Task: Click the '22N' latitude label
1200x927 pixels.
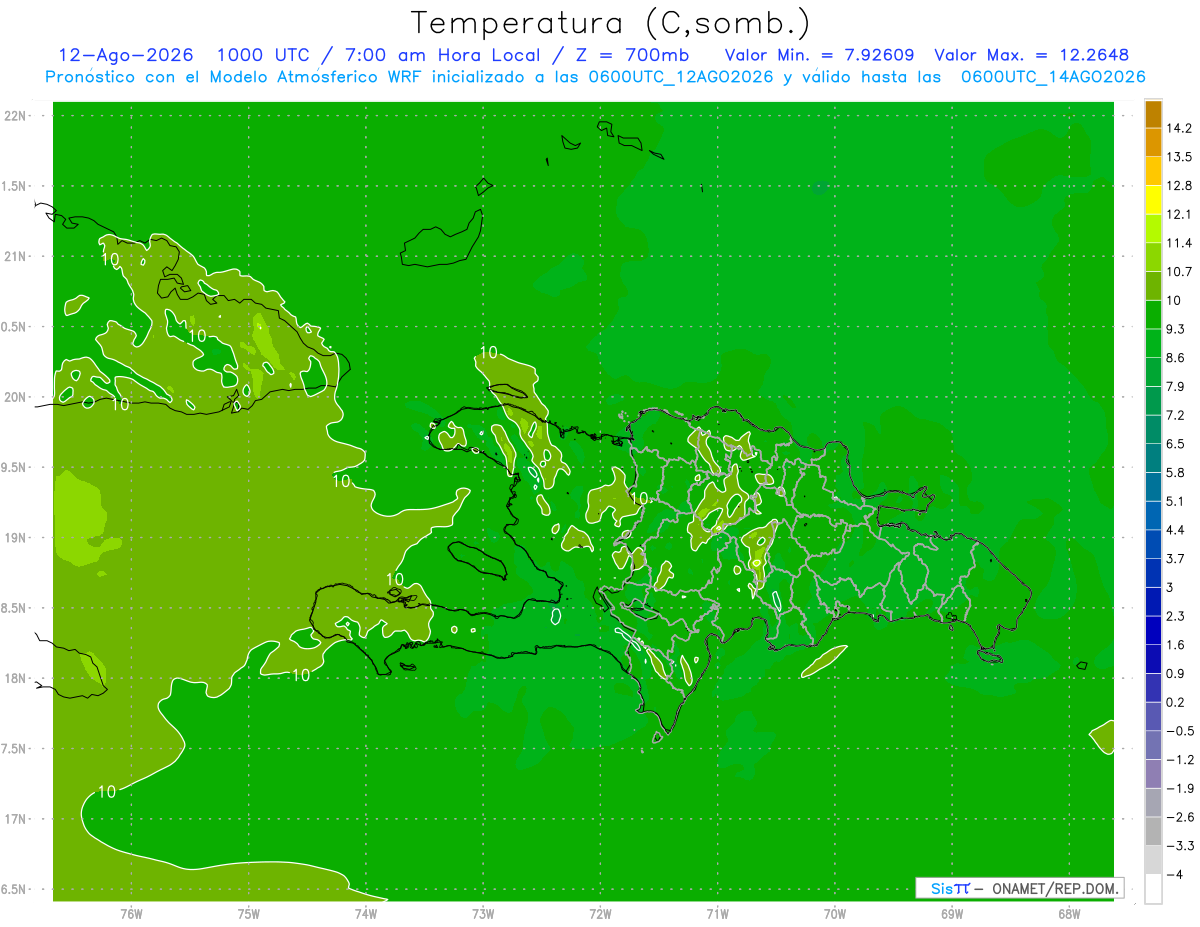Action: click(x=15, y=116)
